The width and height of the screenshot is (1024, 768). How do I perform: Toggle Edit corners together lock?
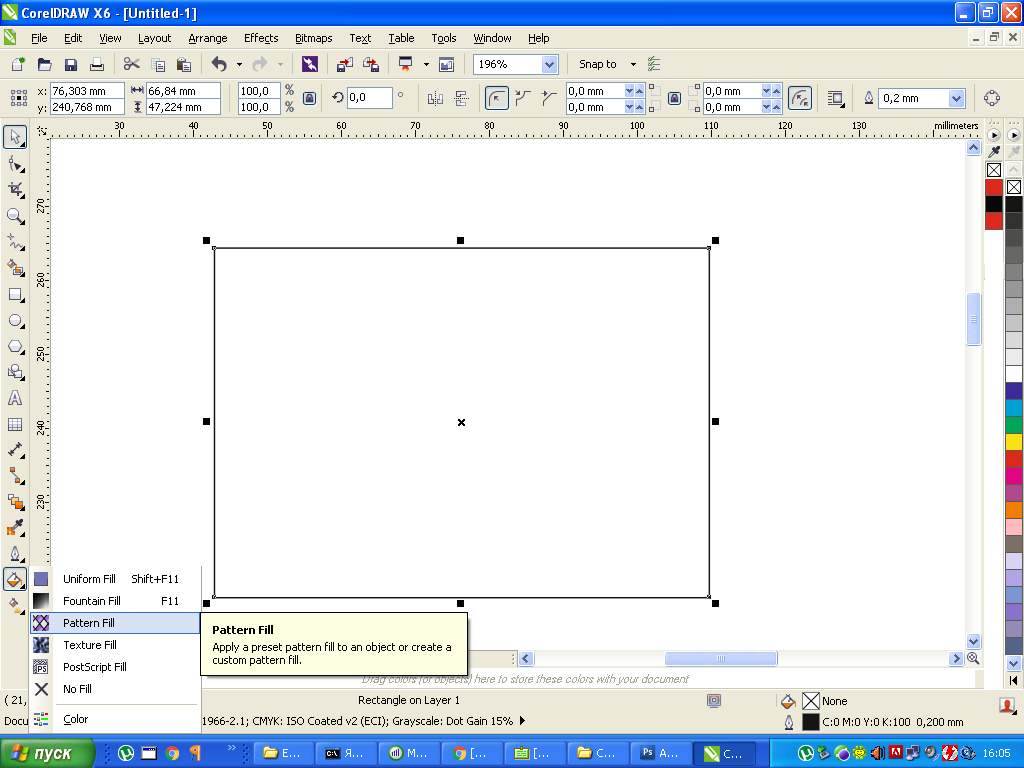pyautogui.click(x=675, y=99)
